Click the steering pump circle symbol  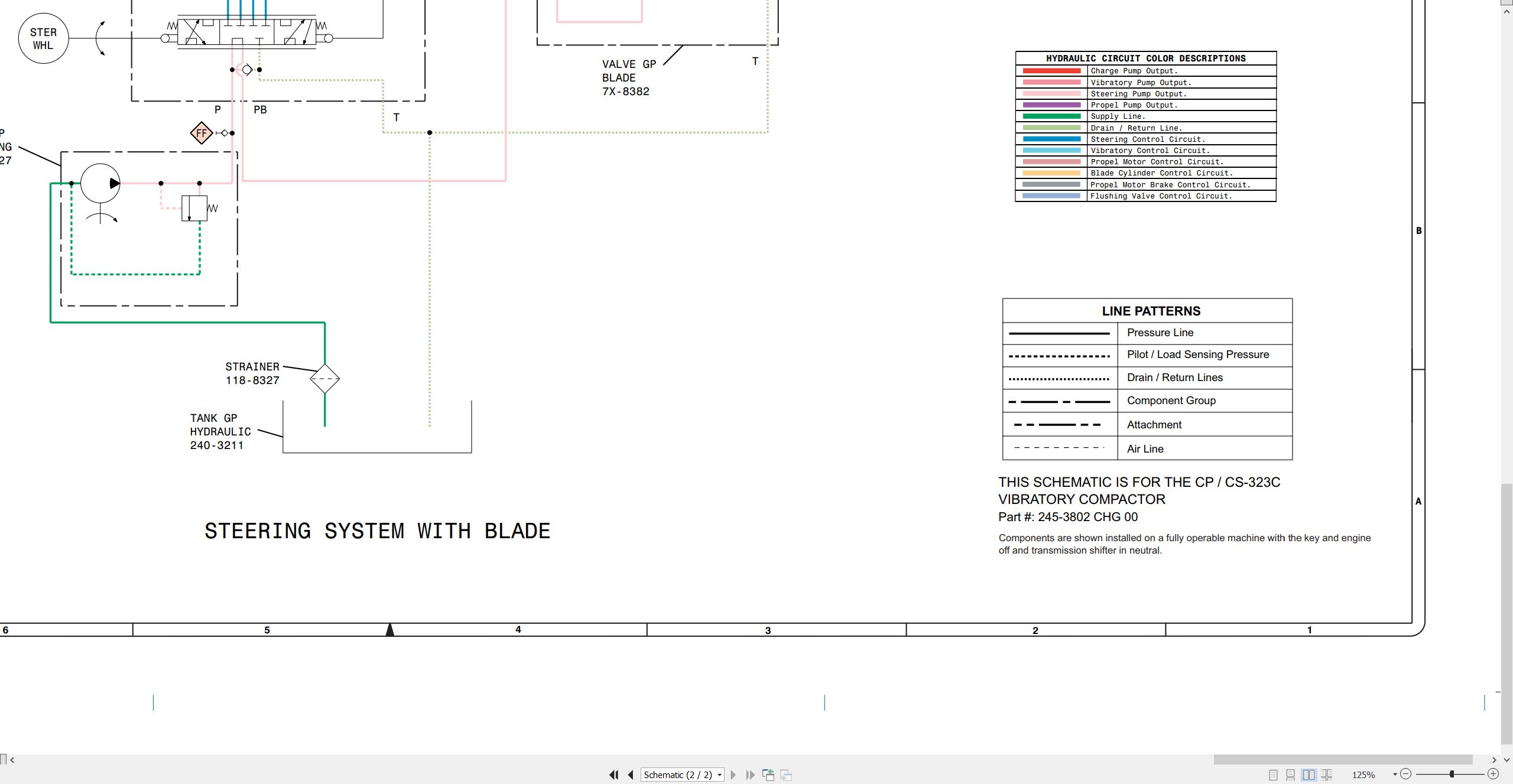(x=100, y=184)
